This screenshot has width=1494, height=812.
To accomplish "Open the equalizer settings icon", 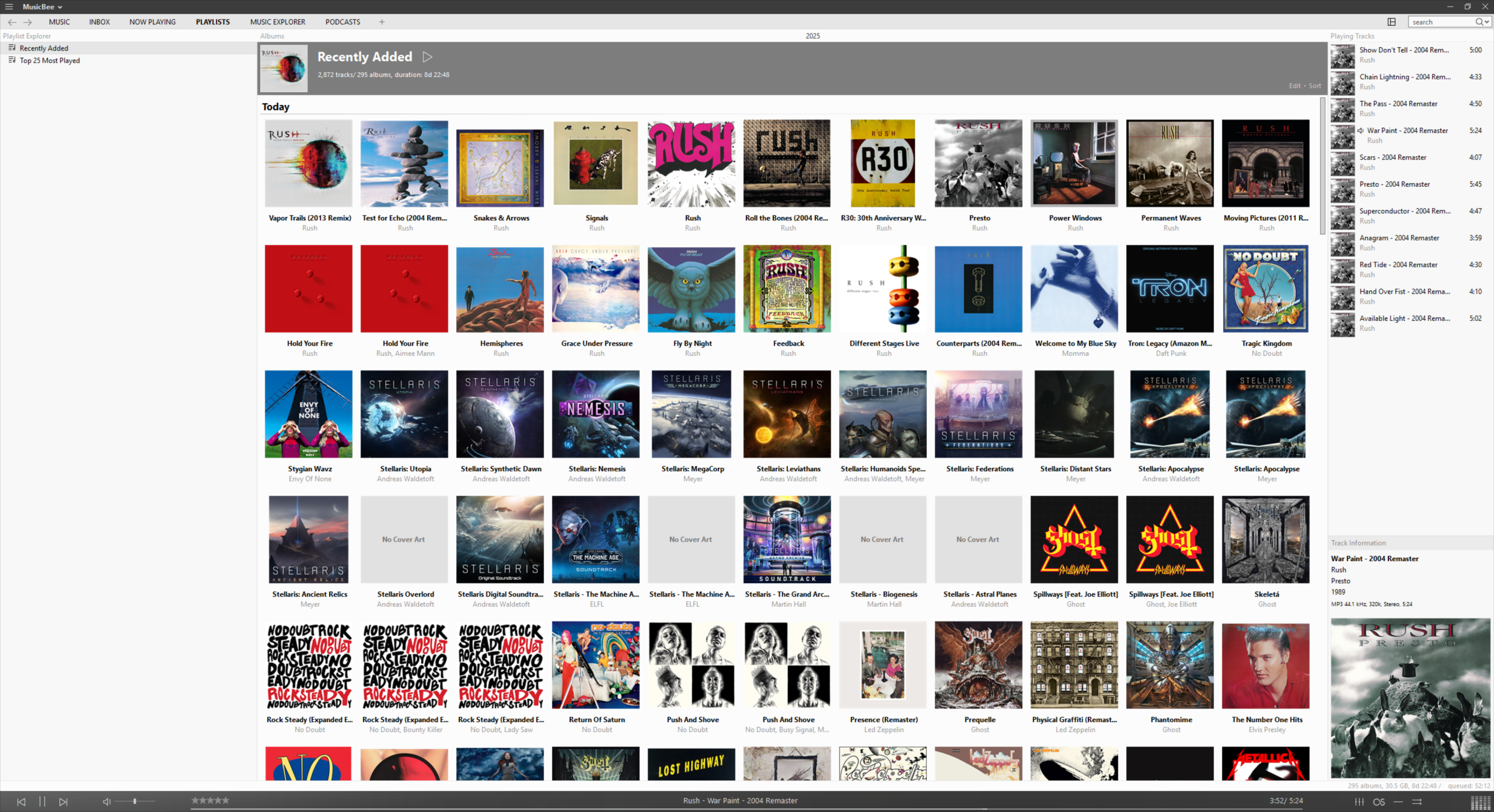I will pos(1359,802).
